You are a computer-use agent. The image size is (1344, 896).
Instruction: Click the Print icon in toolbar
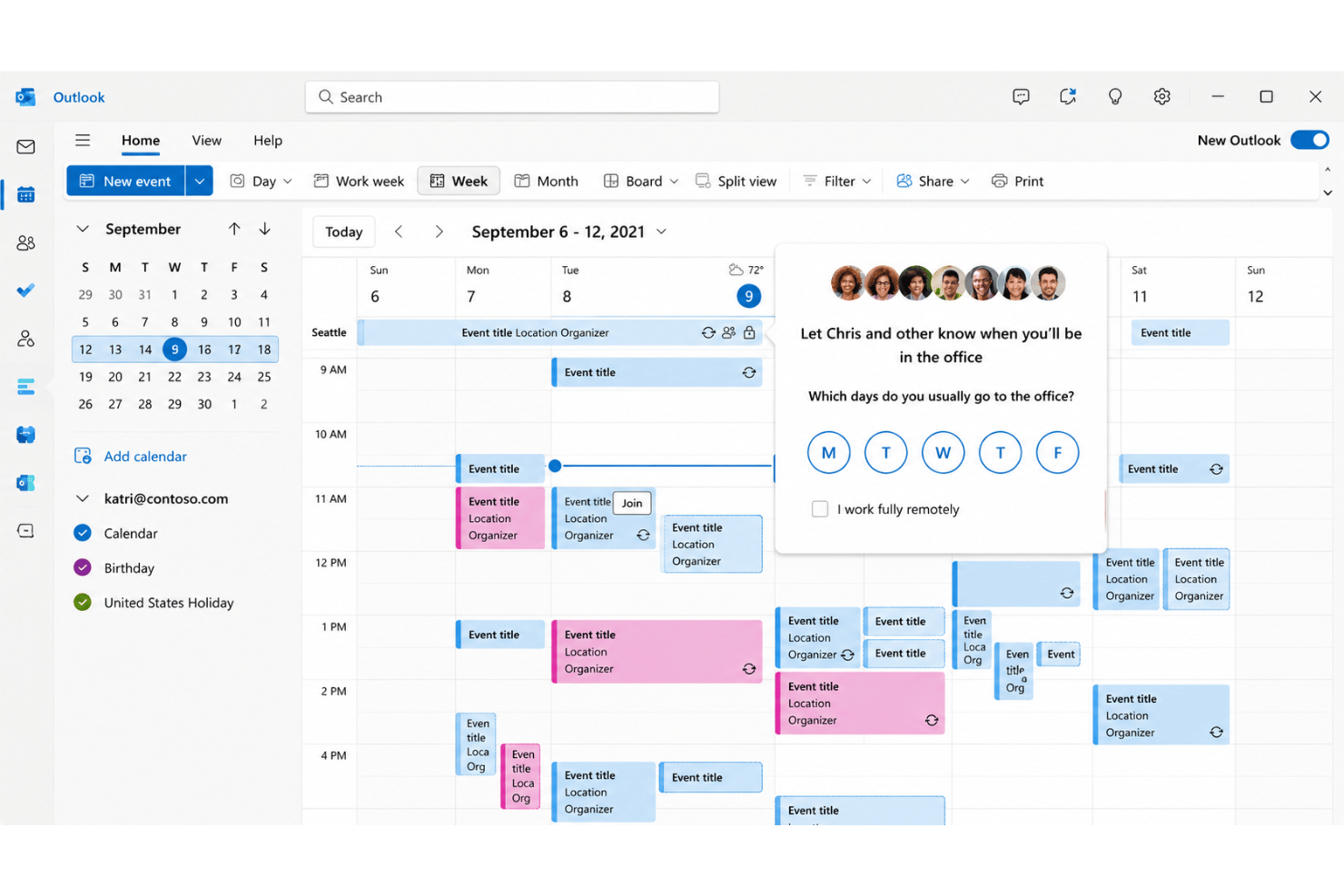pos(999,181)
